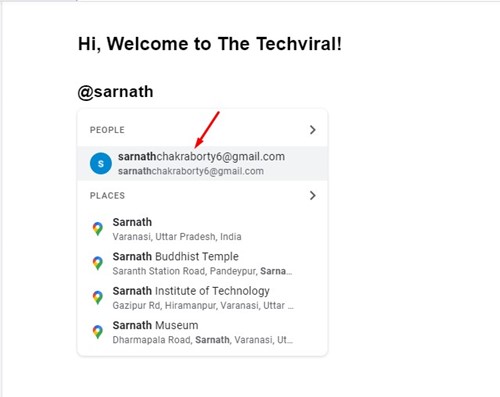Click the PLACES section header label
500x397 pixels.
(107, 195)
